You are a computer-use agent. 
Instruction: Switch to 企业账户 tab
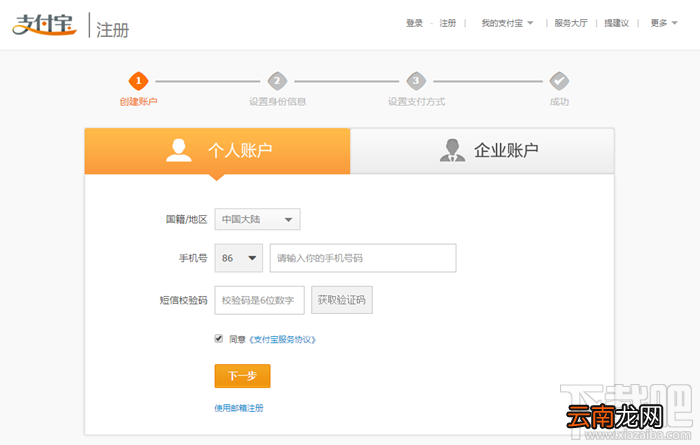(482, 151)
